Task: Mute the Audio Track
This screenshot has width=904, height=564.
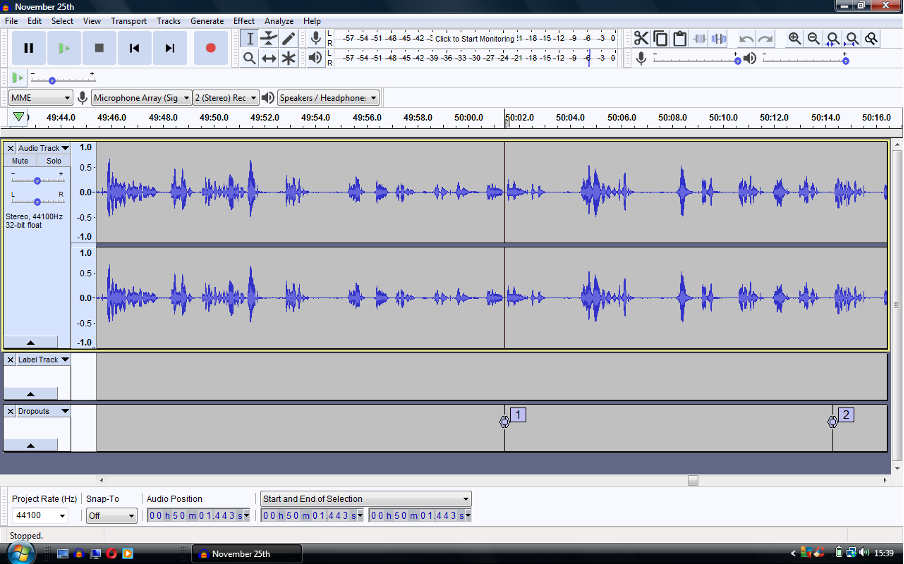Action: coord(20,161)
